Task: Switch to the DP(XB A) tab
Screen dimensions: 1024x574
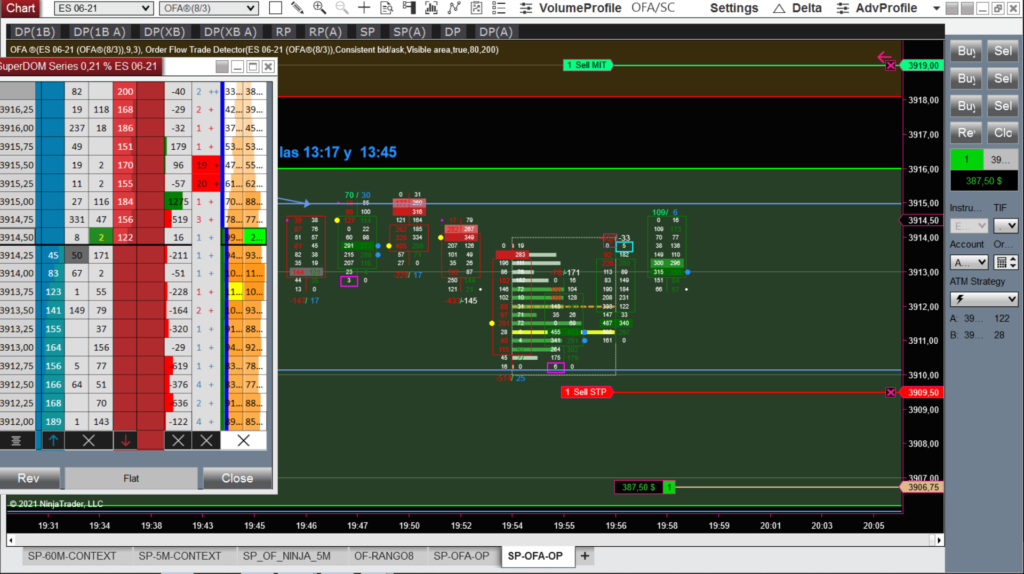Action: point(230,32)
